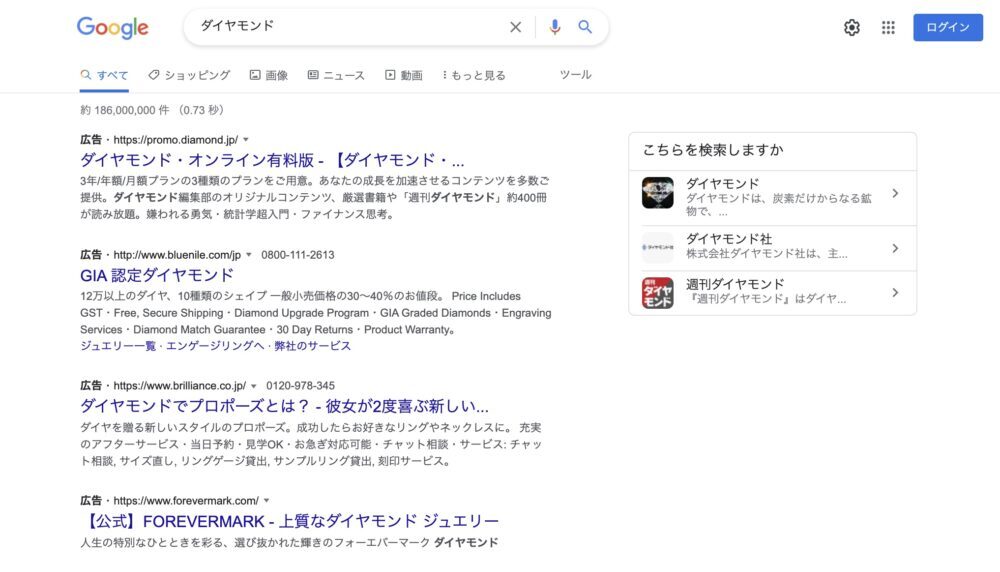Open the もっと見る menu
Image resolution: width=1000 pixels, height=572 pixels.
[474, 75]
